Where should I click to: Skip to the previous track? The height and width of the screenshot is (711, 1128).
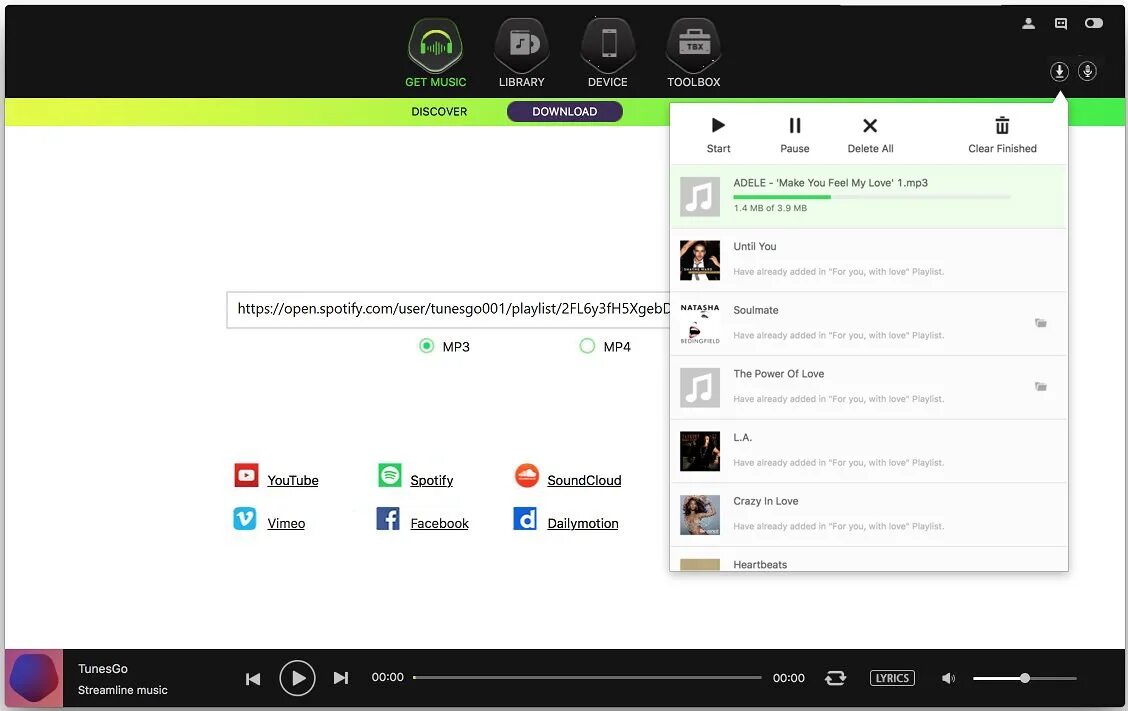click(253, 679)
